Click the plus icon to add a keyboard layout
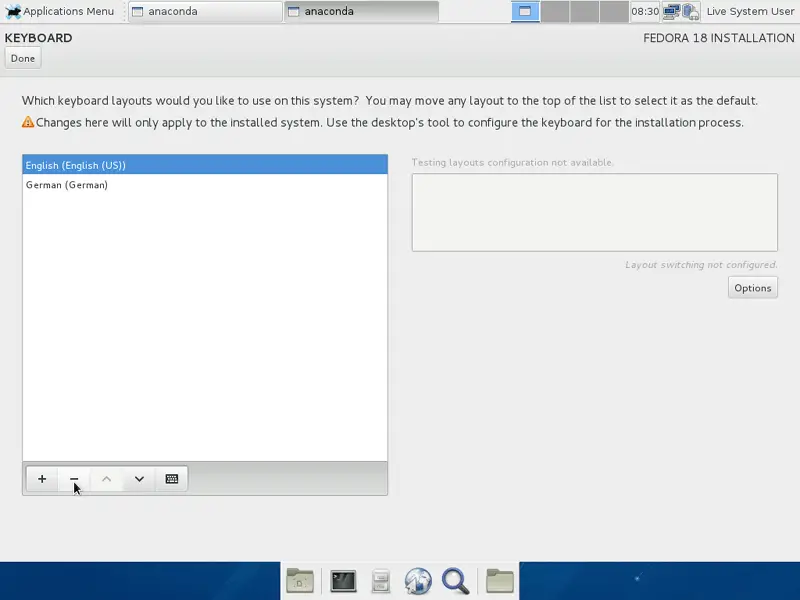800x600 pixels. 42,479
